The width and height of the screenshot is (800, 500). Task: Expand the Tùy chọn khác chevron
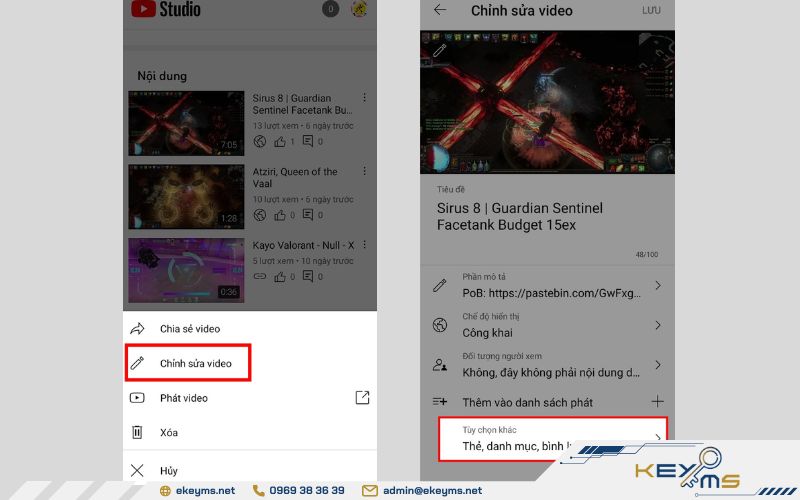(658, 437)
